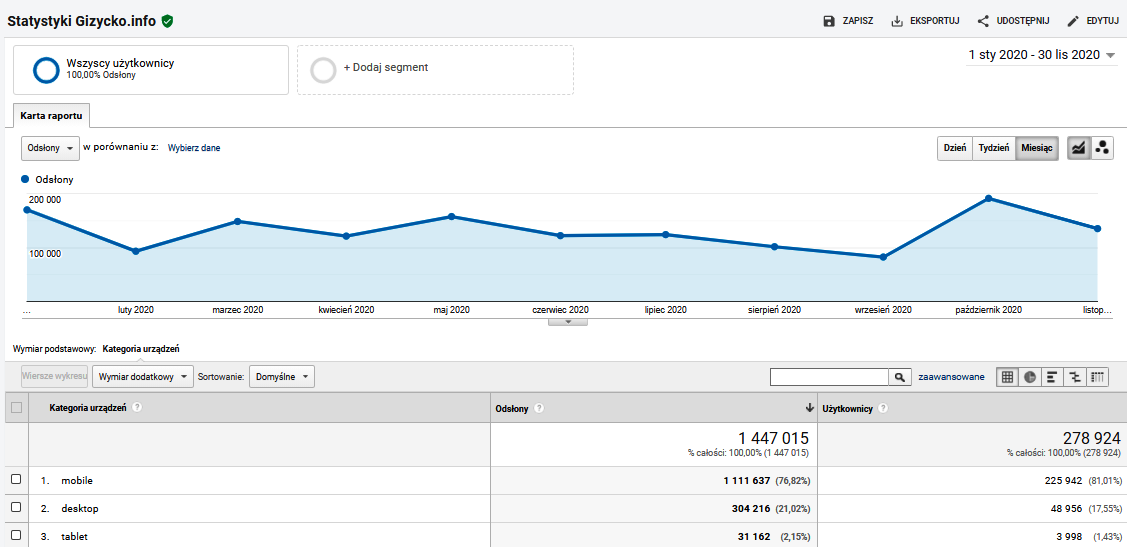The image size is (1127, 547).
Task: Switch to the motion chart (dots) icon
Action: [x=1102, y=148]
